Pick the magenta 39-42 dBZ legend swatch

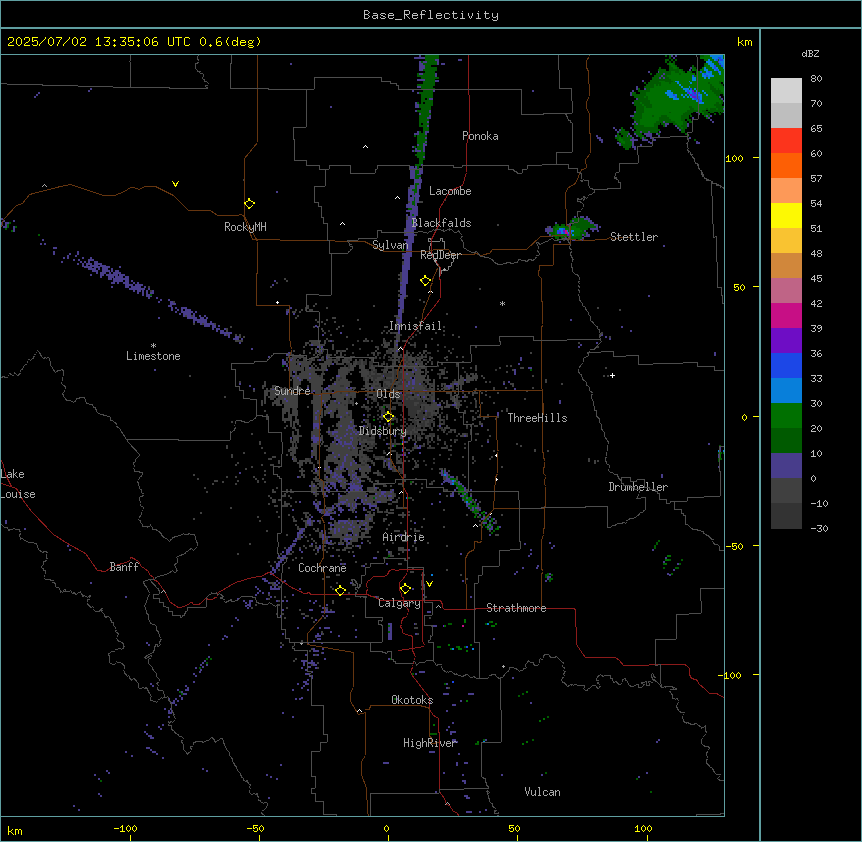pos(786,315)
